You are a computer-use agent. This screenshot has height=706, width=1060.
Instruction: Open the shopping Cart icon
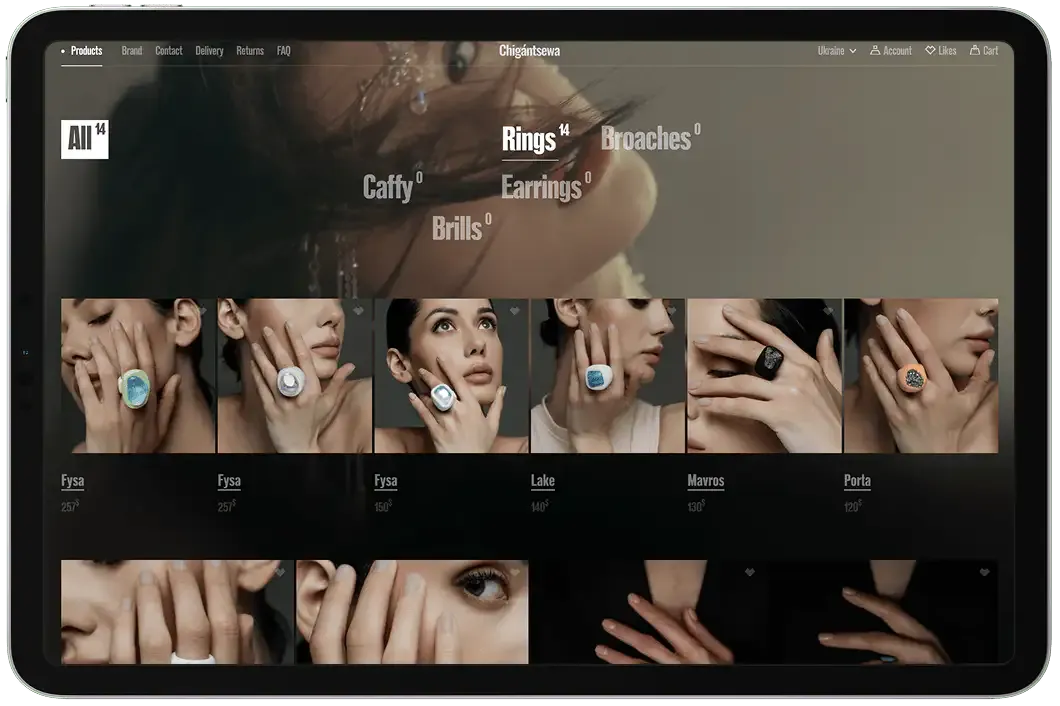pyautogui.click(x=975, y=50)
